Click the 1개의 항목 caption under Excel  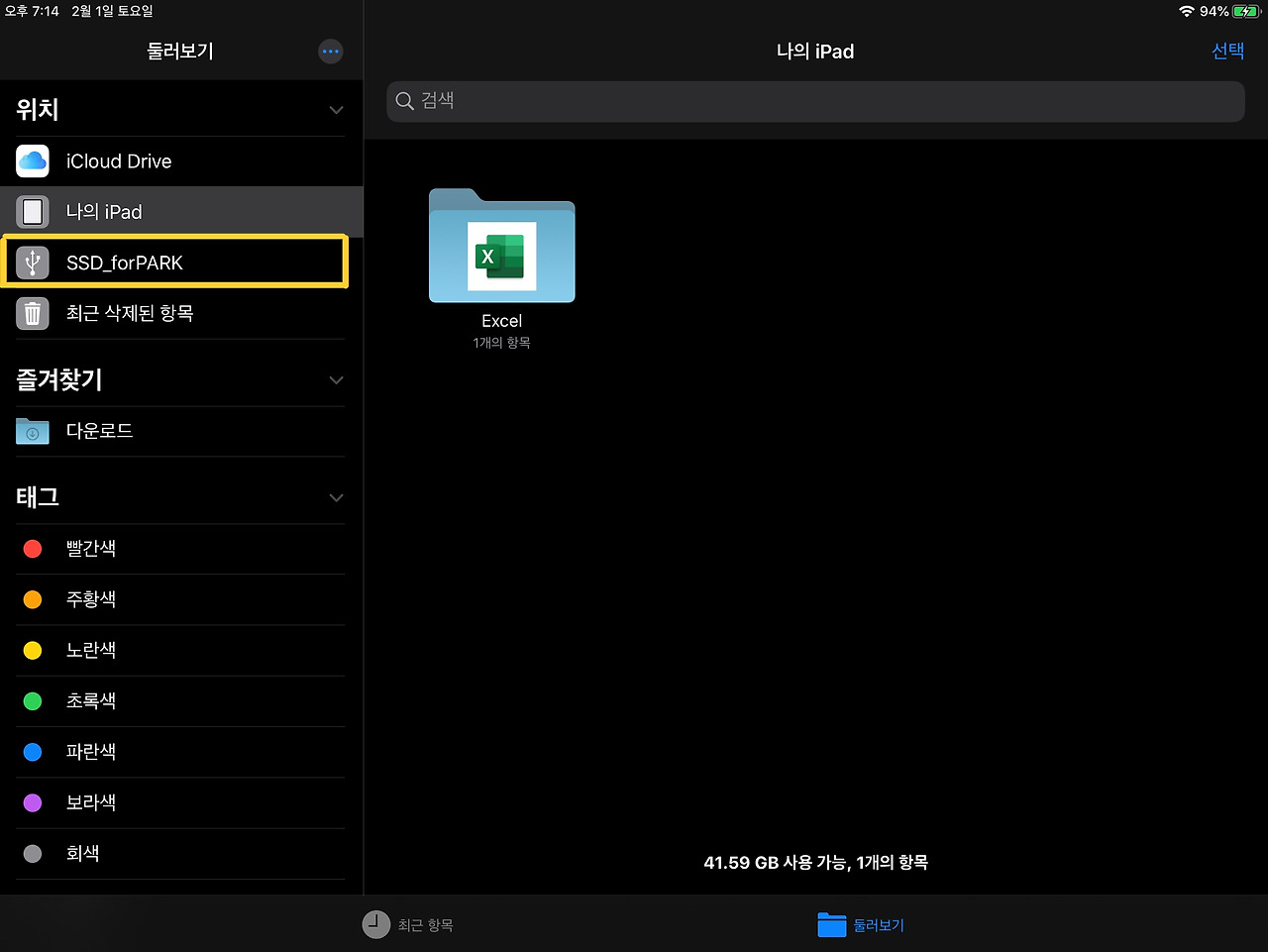point(502,343)
